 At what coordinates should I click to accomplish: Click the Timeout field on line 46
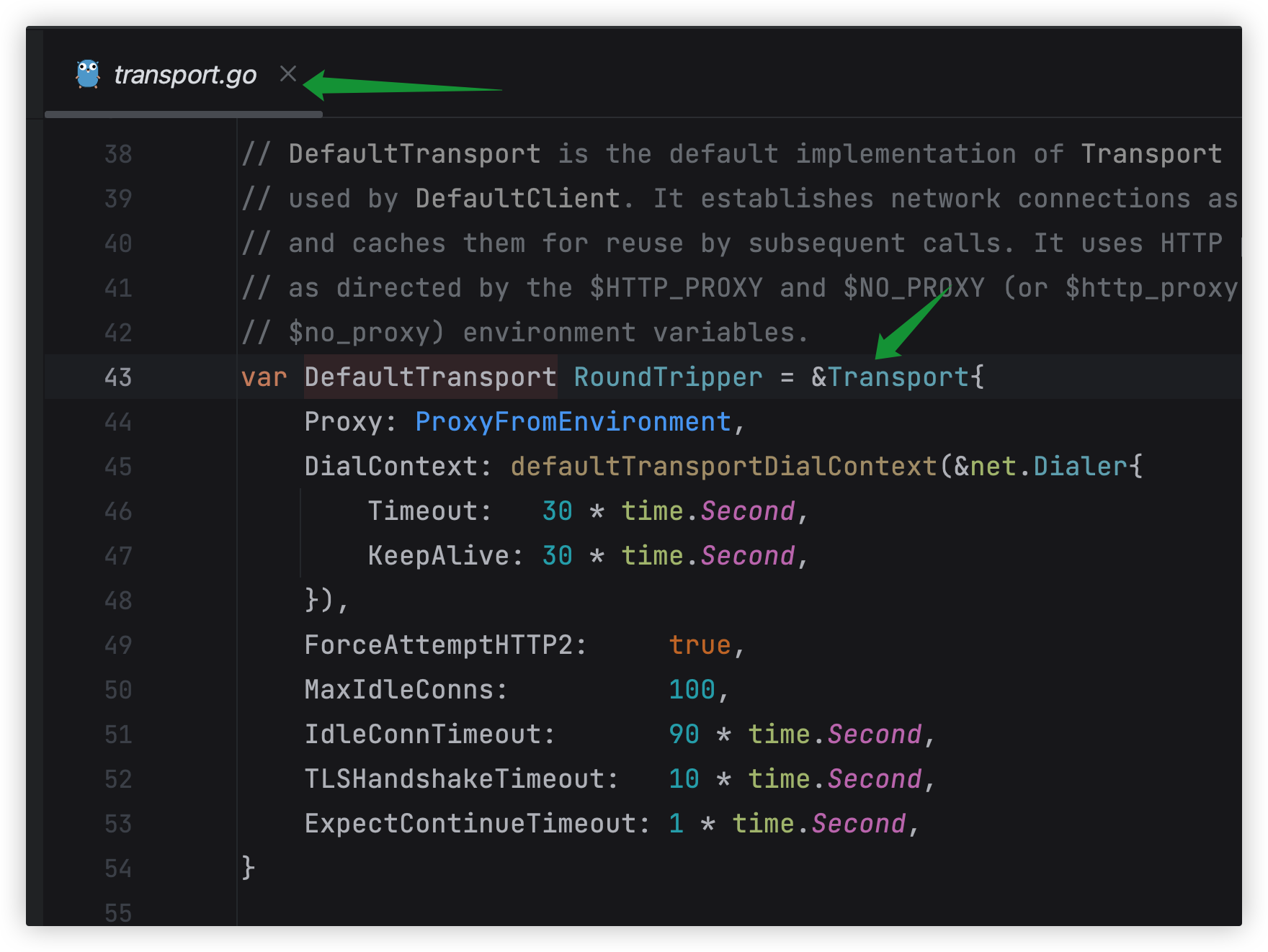pos(422,511)
